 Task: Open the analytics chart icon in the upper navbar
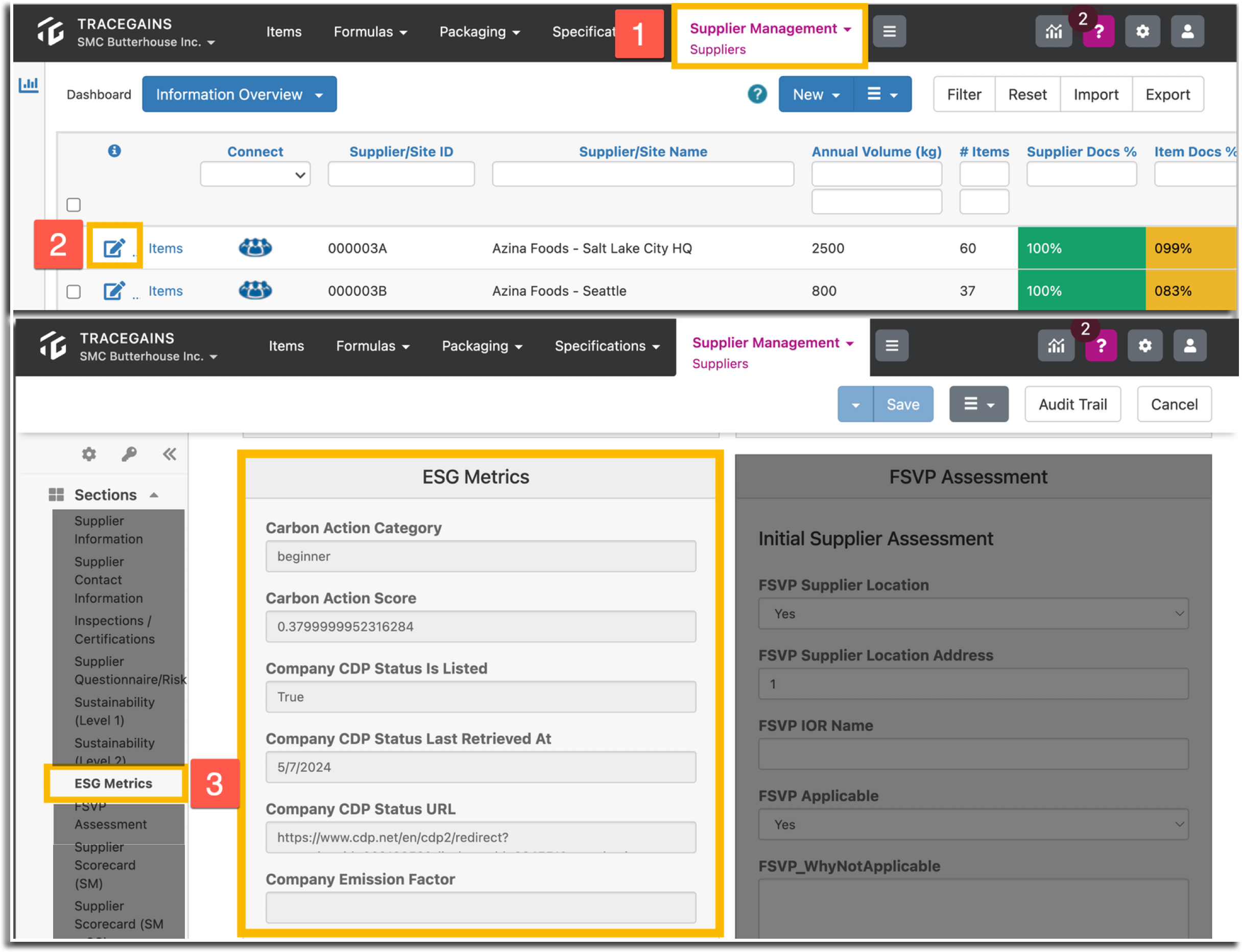pyautogui.click(x=1054, y=32)
